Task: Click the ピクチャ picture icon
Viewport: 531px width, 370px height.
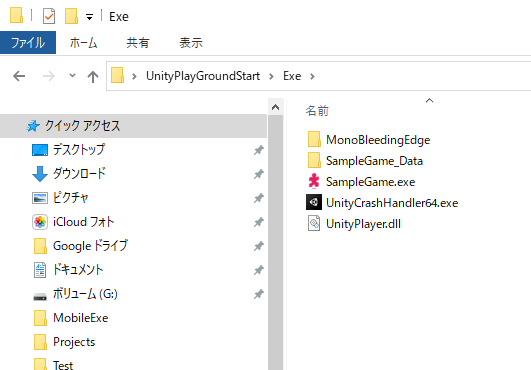Action: pos(40,198)
